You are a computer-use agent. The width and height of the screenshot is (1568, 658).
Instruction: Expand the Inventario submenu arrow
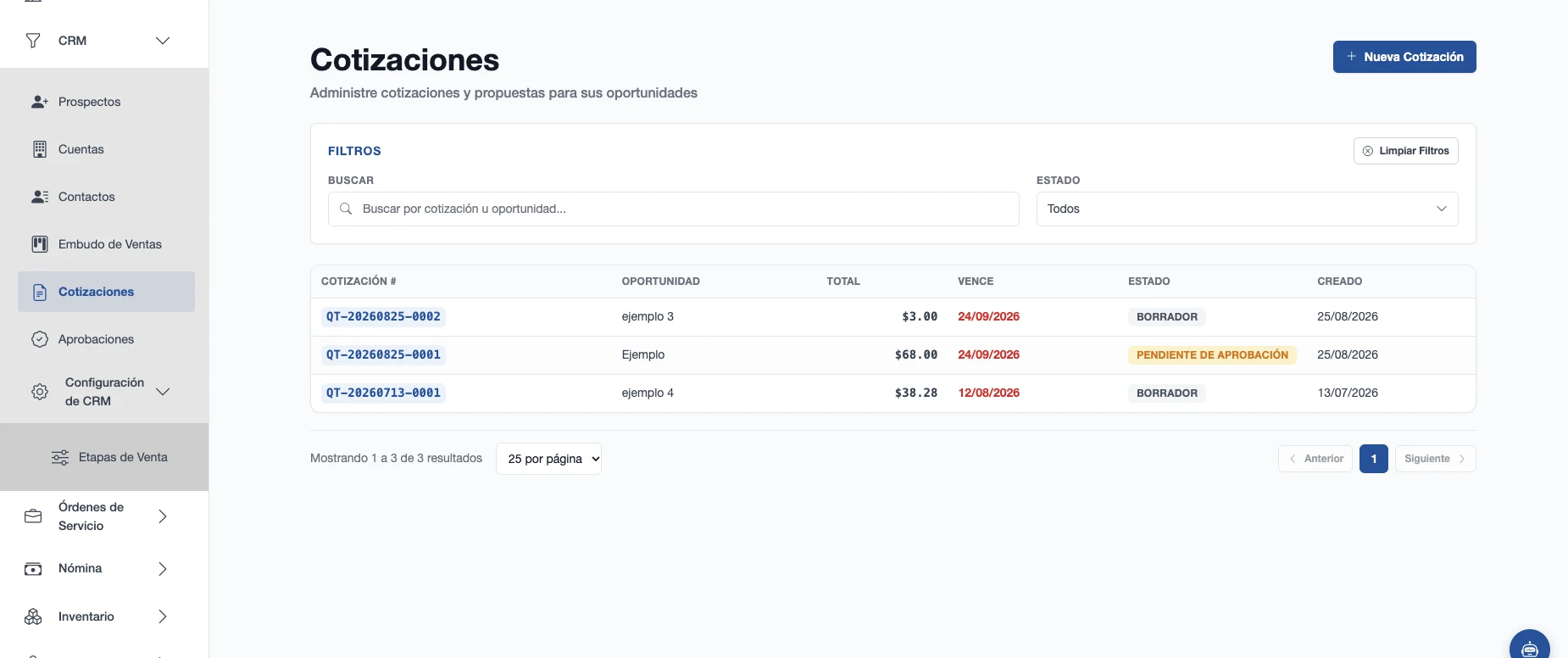pos(163,616)
